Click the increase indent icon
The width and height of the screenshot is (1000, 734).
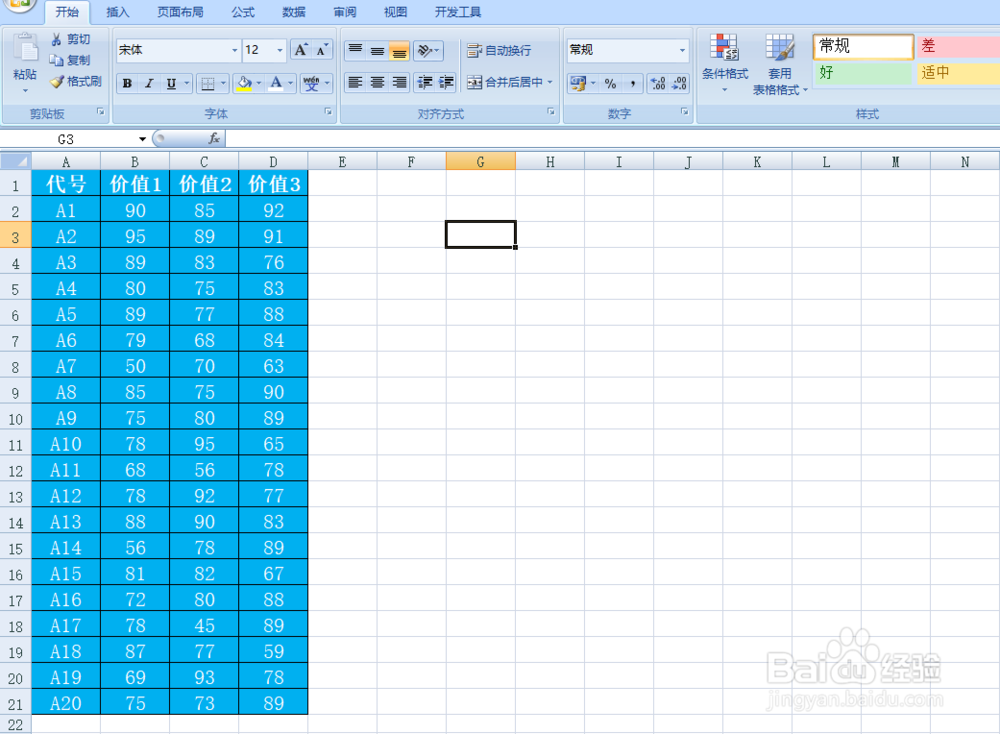446,82
